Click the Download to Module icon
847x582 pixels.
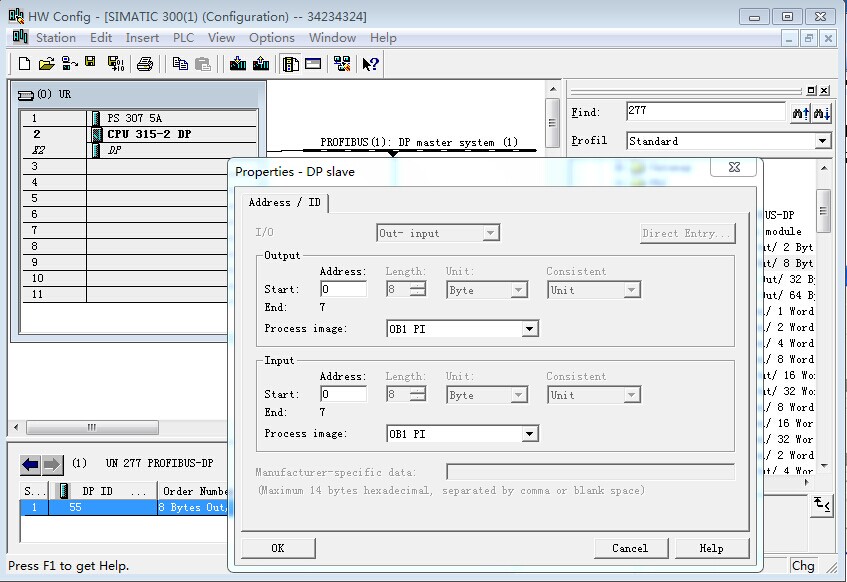[238, 64]
